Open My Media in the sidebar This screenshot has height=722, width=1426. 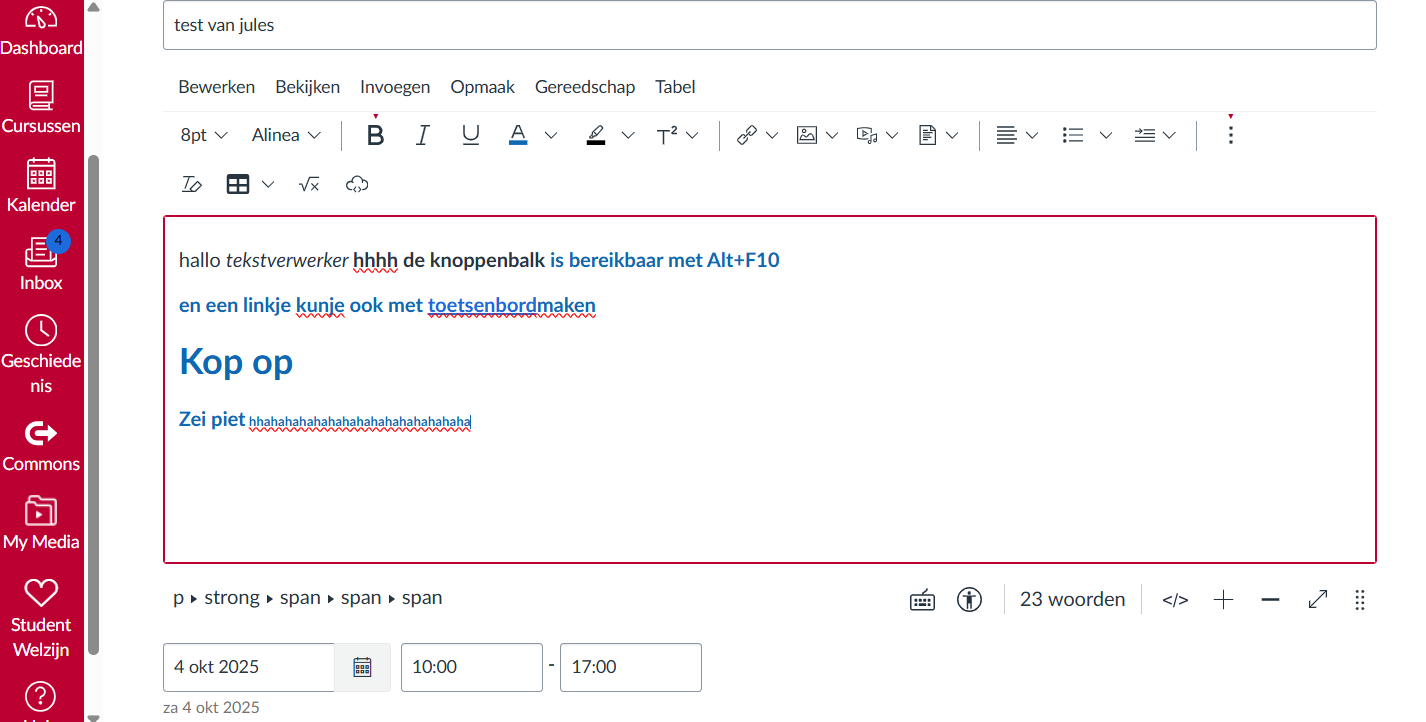coord(41,520)
